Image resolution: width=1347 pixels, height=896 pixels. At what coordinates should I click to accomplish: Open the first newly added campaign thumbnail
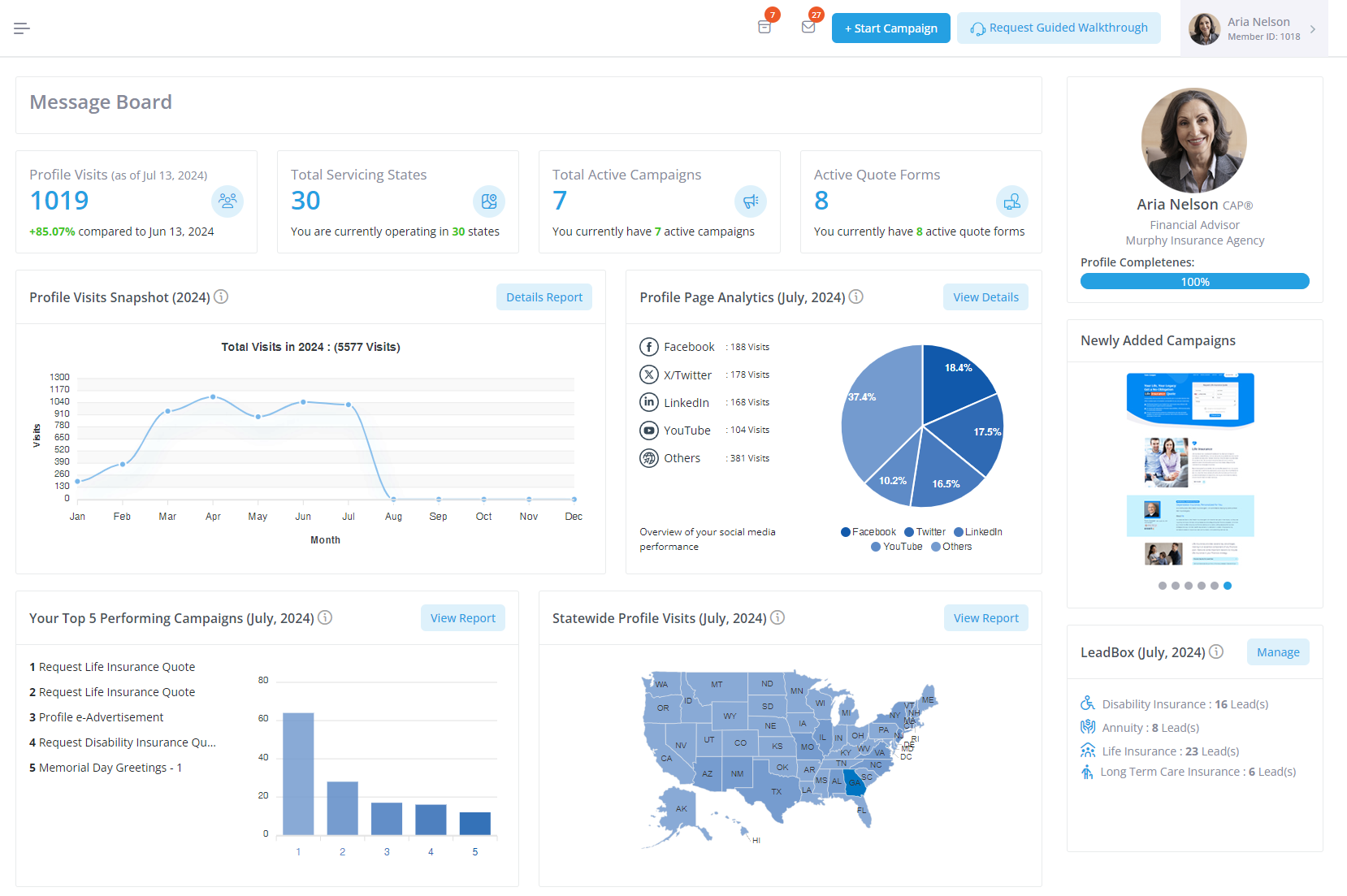coord(1190,400)
